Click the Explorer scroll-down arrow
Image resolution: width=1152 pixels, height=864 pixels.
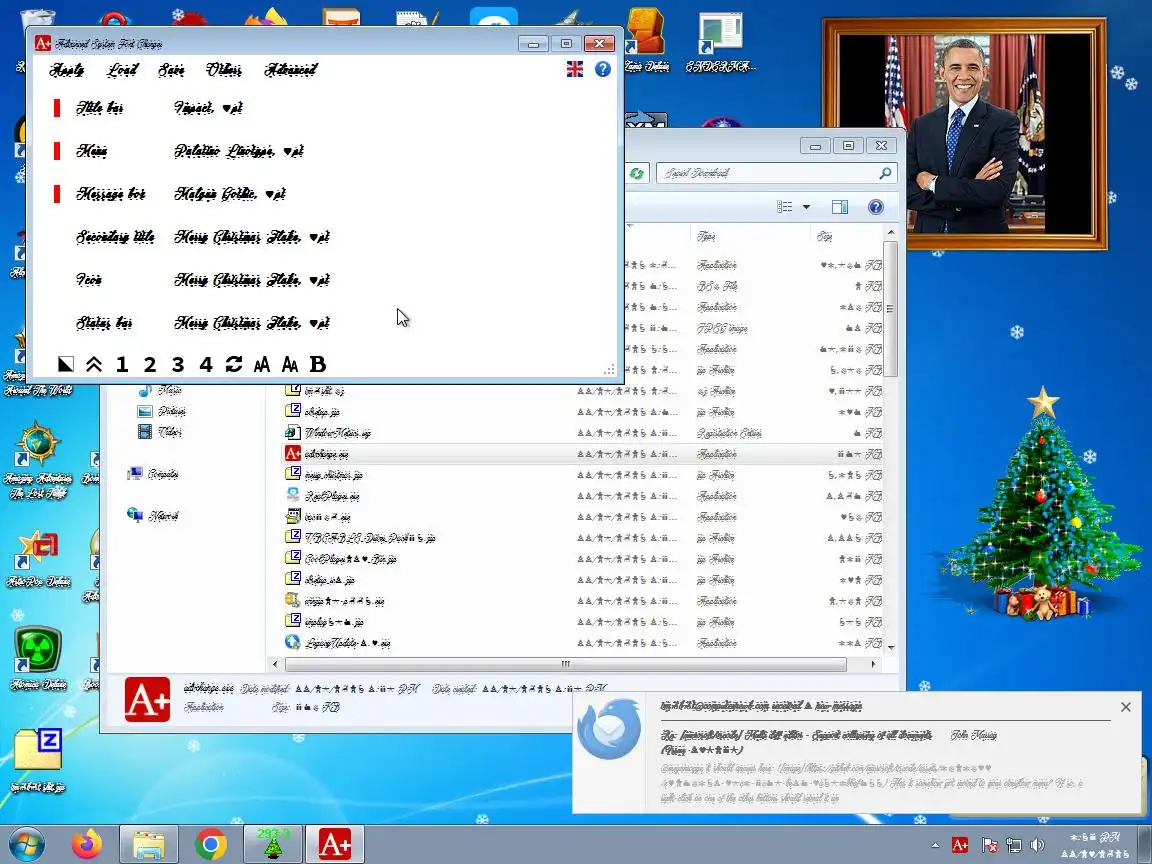pos(891,647)
